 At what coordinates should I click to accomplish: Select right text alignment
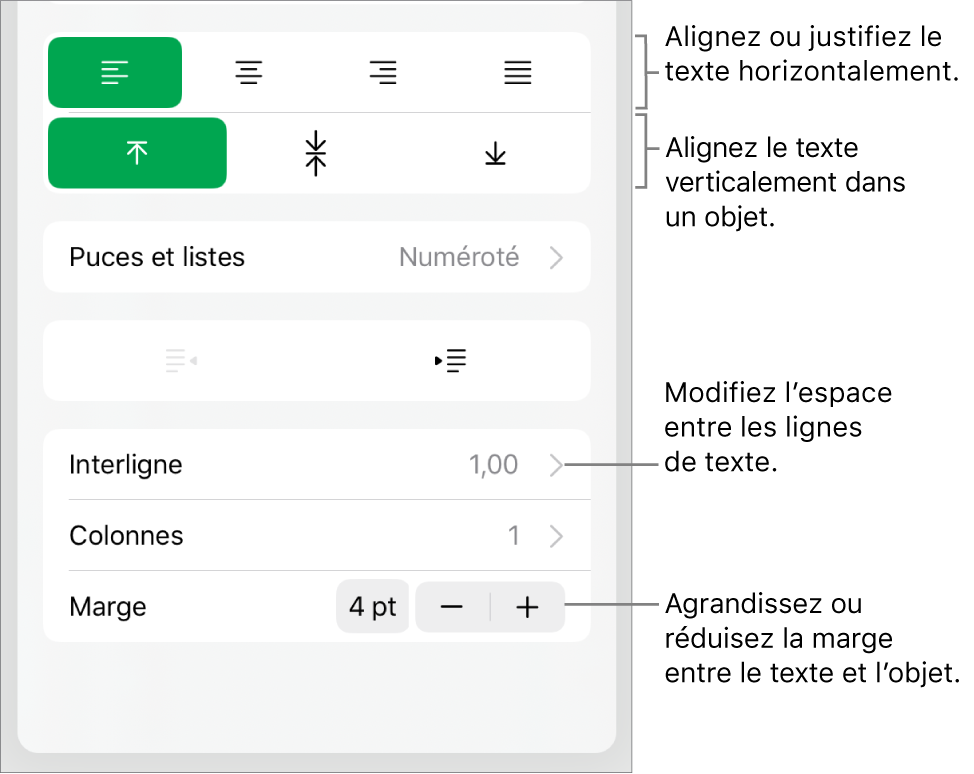click(383, 72)
